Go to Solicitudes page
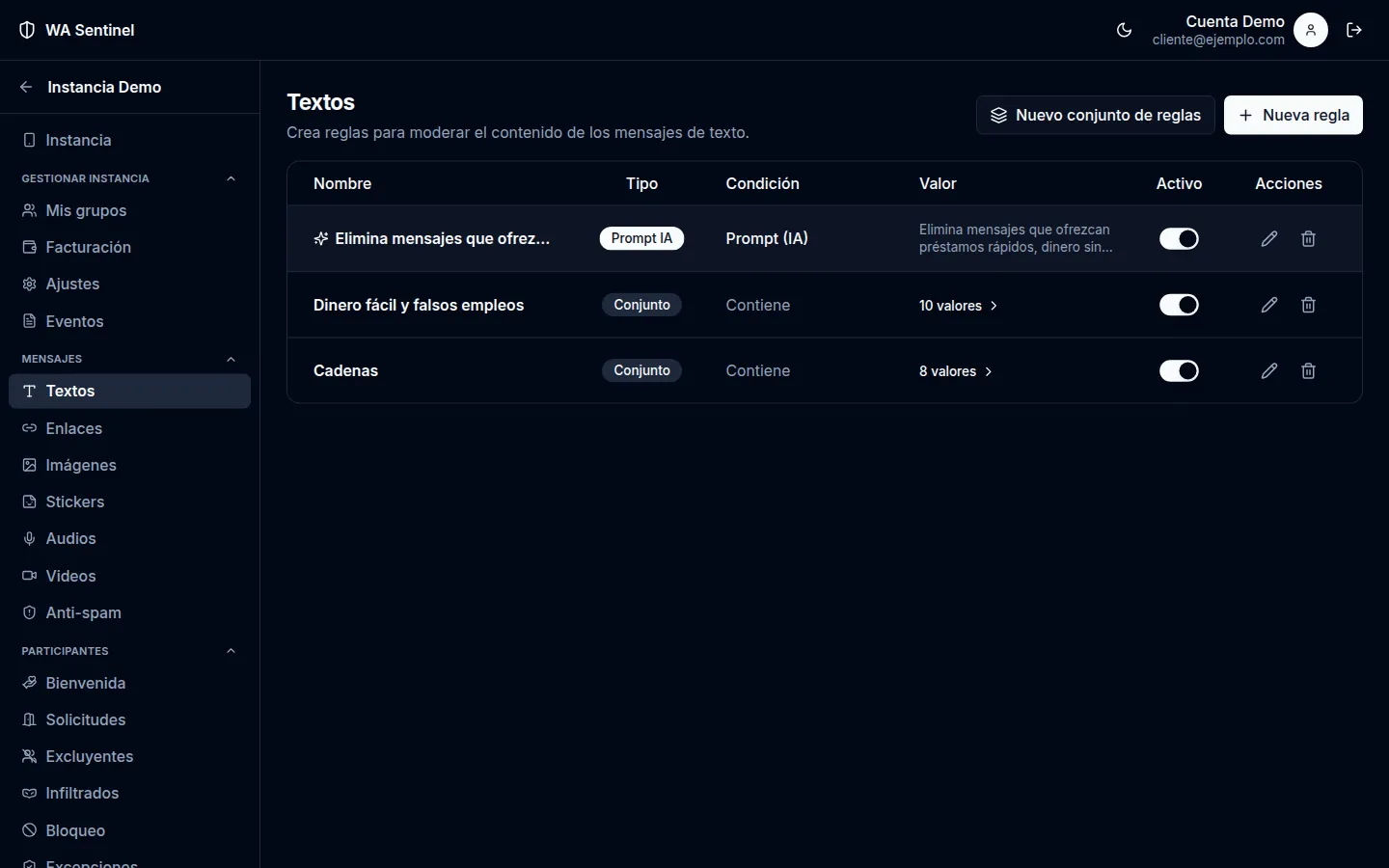Image resolution: width=1389 pixels, height=868 pixels. click(x=129, y=719)
